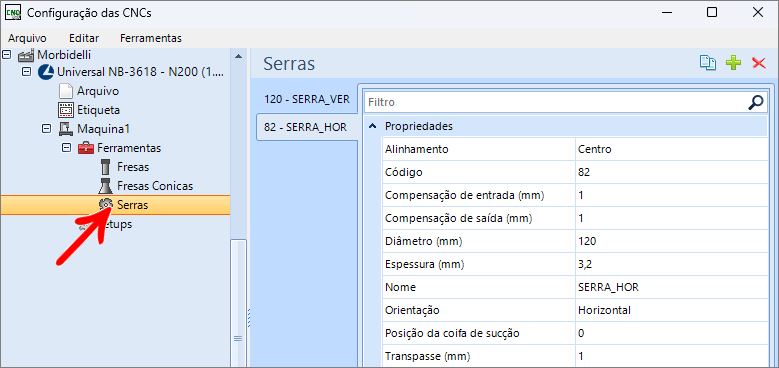Delete selected saw with red X icon

tap(759, 63)
